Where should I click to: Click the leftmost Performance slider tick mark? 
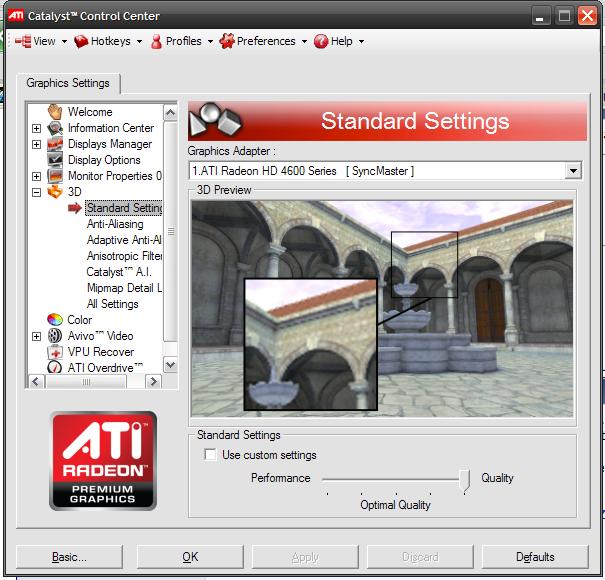click(x=328, y=494)
